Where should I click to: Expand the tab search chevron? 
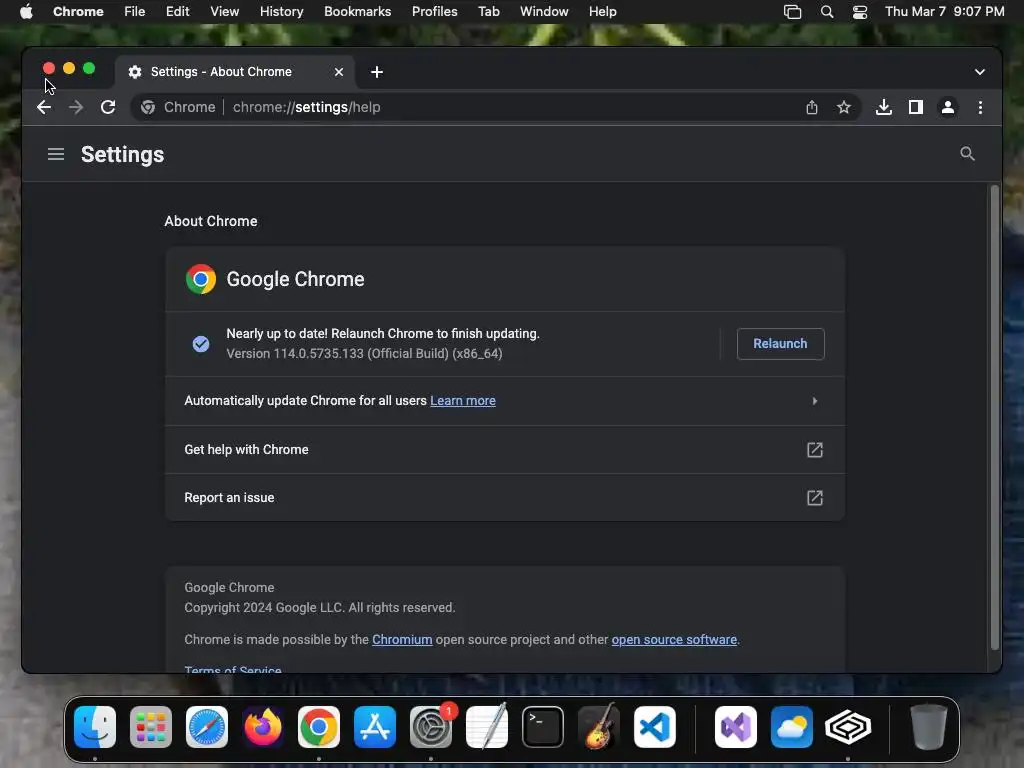pos(980,72)
